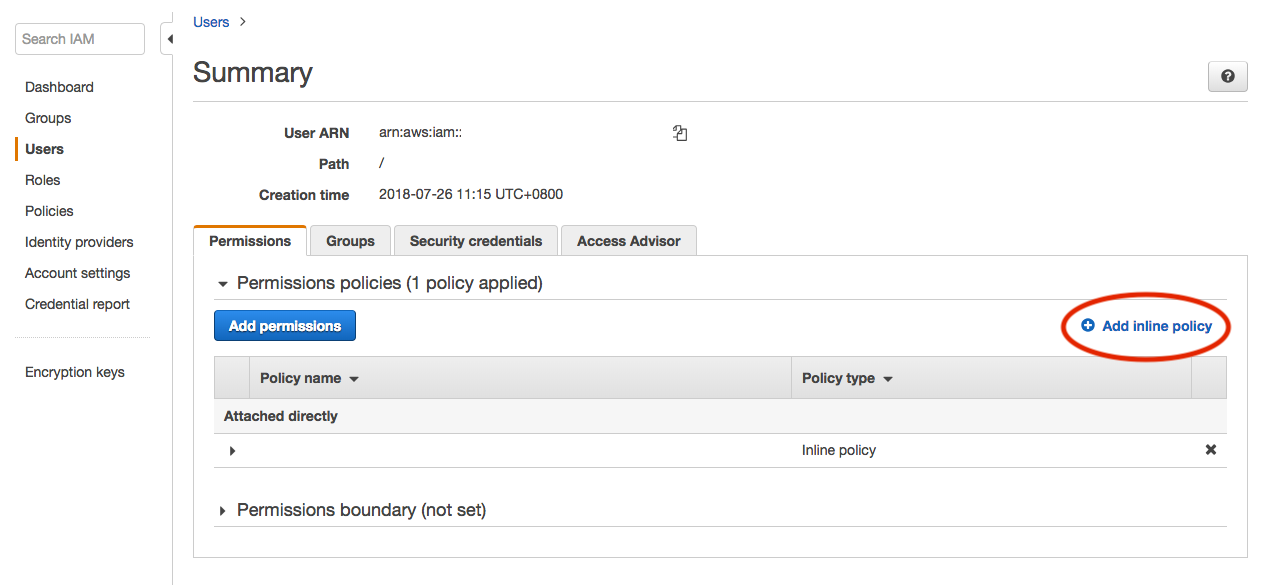Image resolution: width=1261 pixels, height=585 pixels.
Task: Select the Access Advisor tab
Action: [629, 241]
